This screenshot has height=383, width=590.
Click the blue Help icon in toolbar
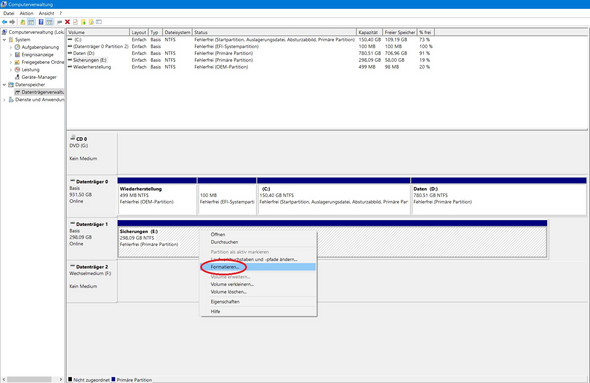pyautogui.click(x=41, y=22)
